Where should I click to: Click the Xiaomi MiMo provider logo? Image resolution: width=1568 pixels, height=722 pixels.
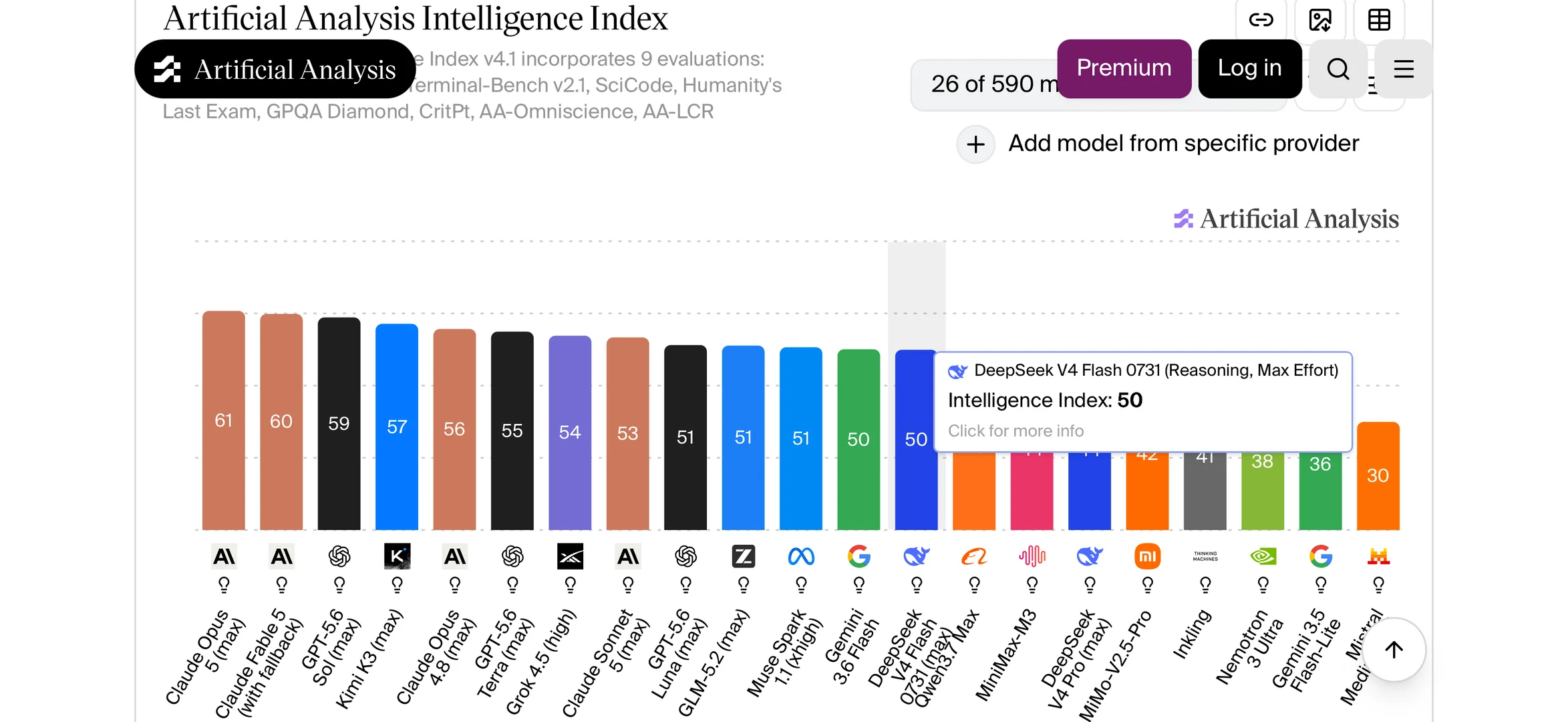coord(1147,556)
